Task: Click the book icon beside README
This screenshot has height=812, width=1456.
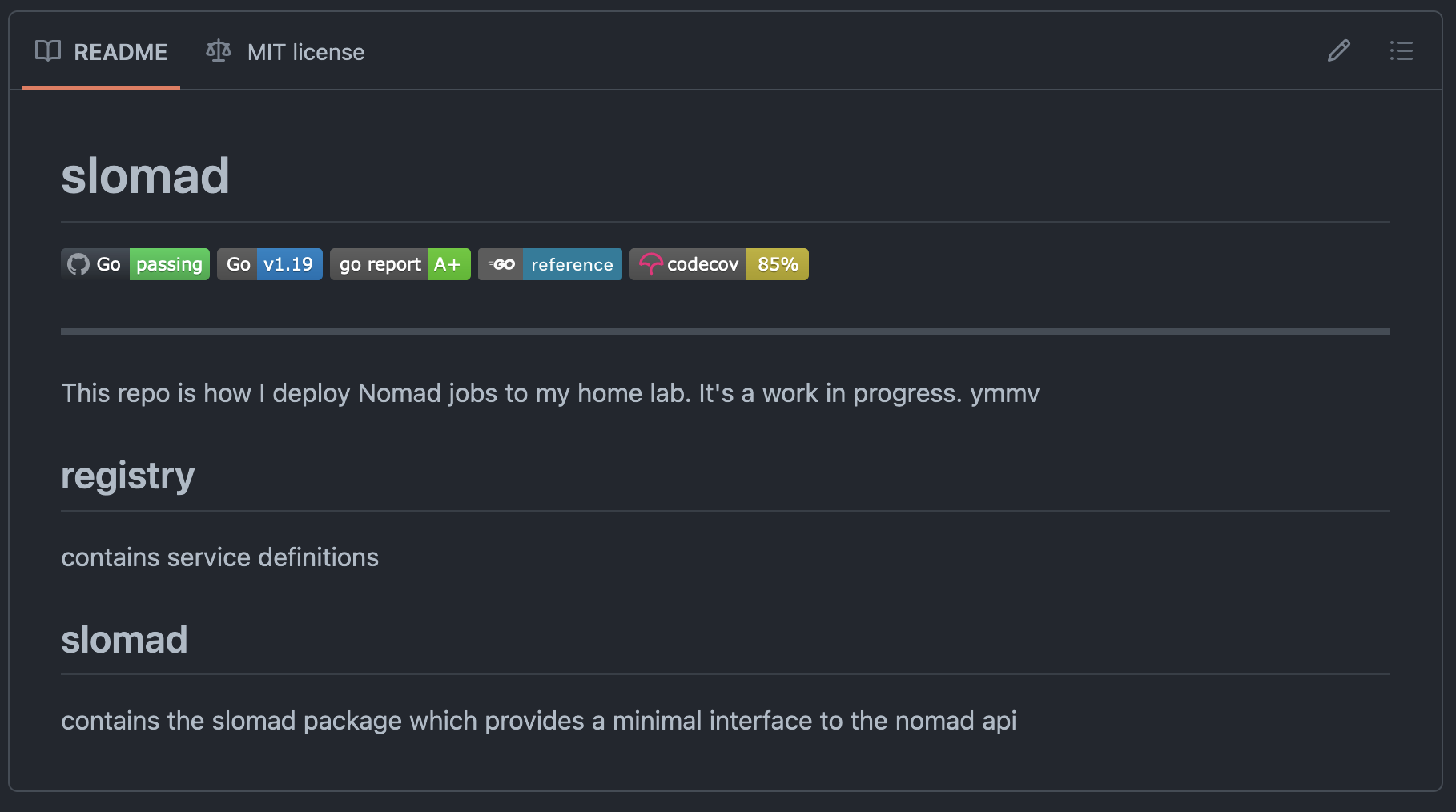Action: (x=48, y=51)
